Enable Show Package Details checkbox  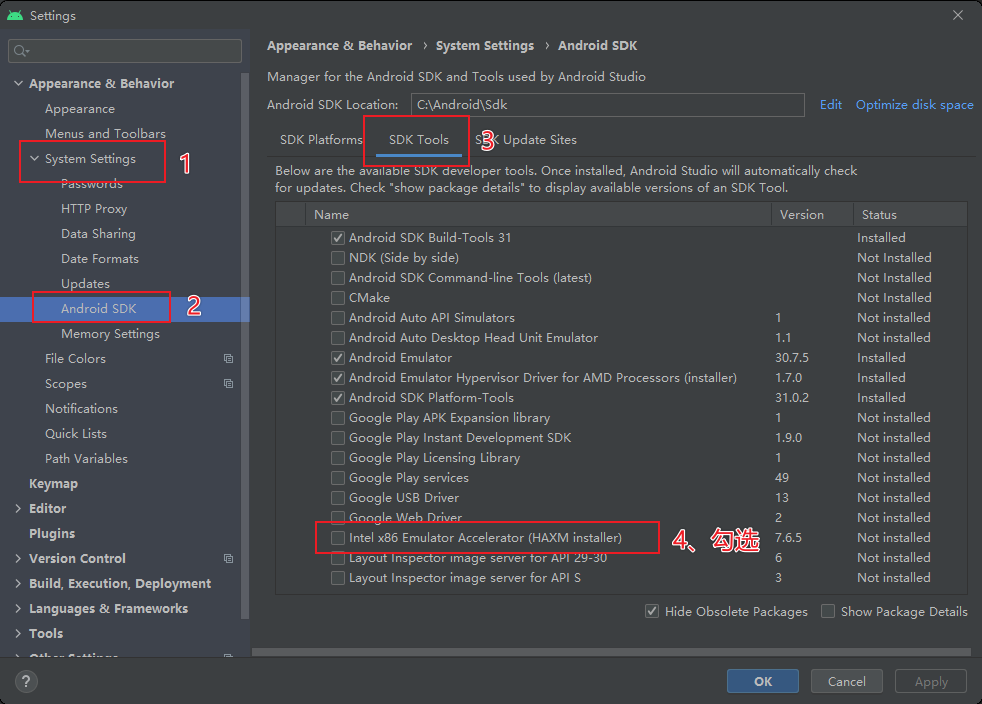828,611
